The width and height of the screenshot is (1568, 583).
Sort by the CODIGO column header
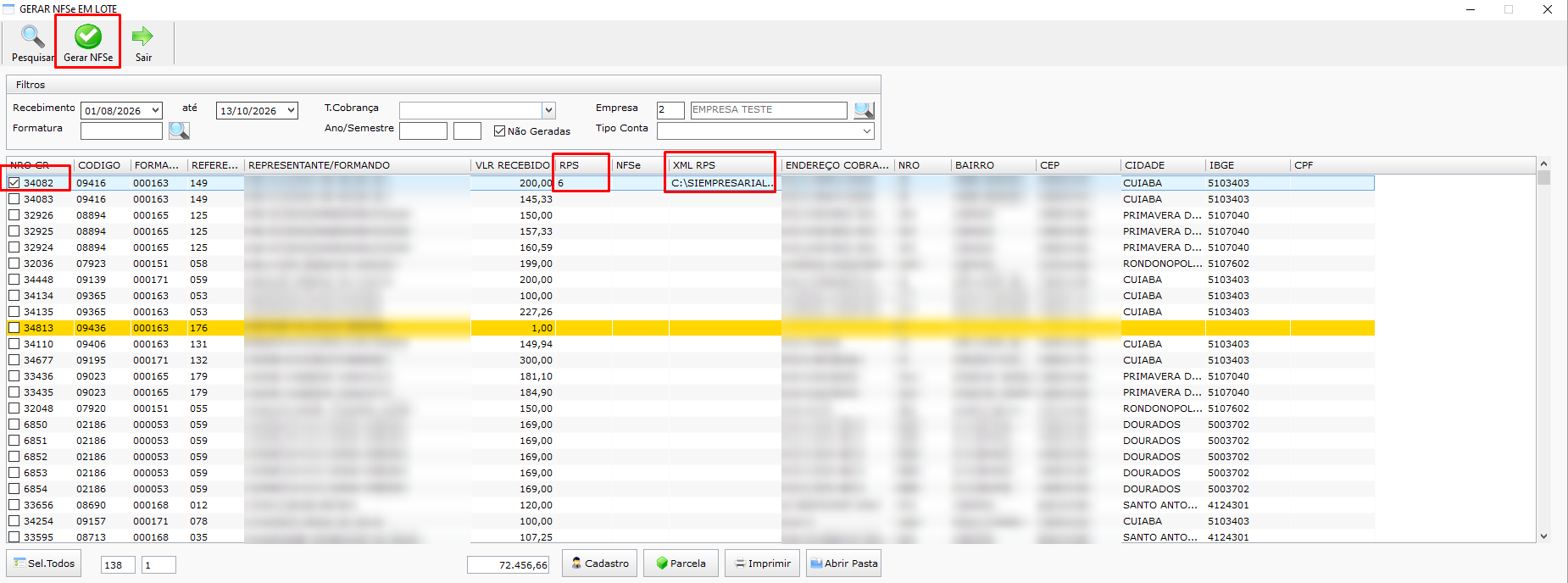(x=102, y=165)
